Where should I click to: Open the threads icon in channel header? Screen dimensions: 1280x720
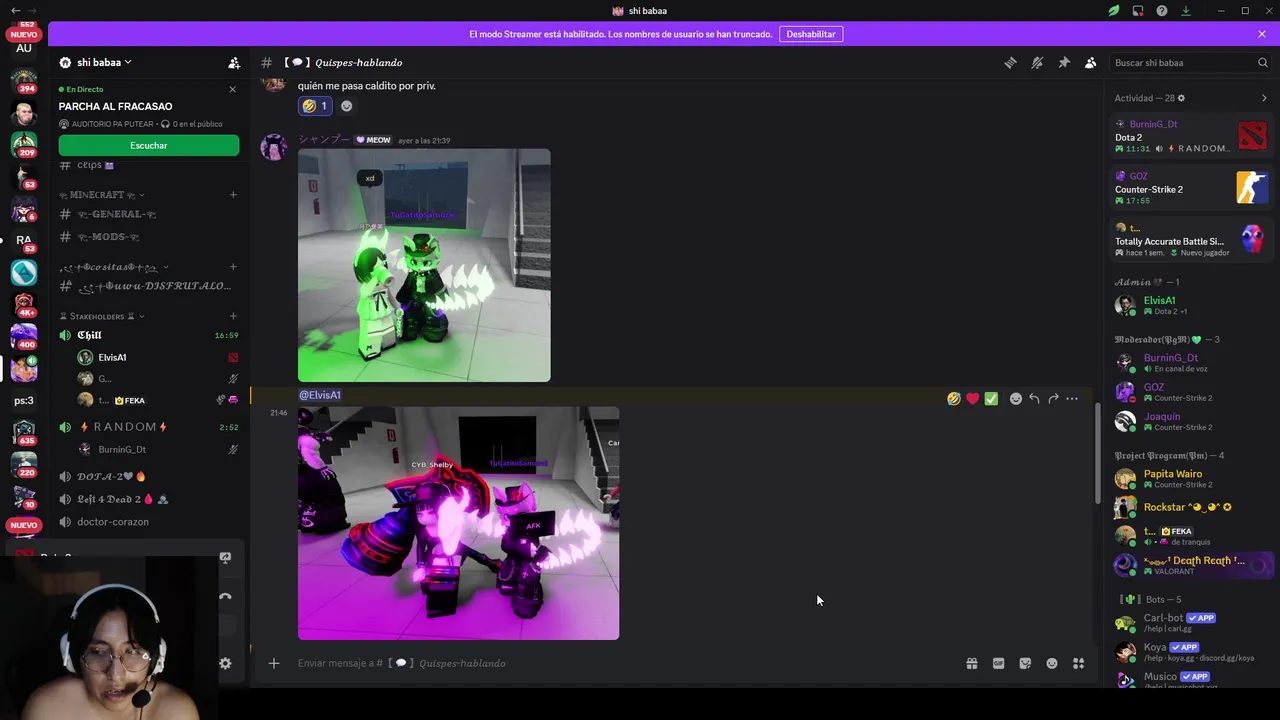tap(1010, 62)
